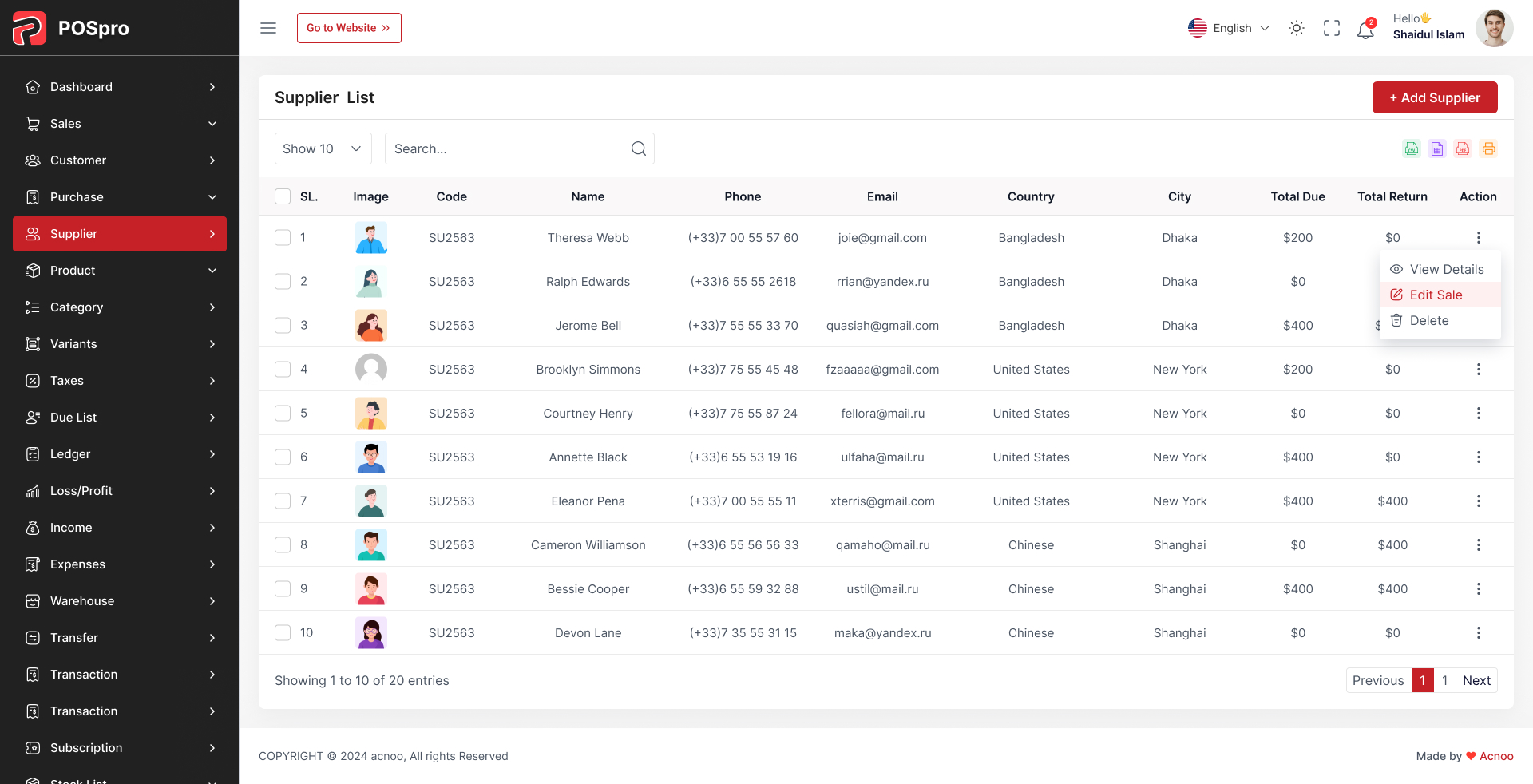Open the Dashboard menu item
This screenshot has width=1533, height=784.
(120, 87)
